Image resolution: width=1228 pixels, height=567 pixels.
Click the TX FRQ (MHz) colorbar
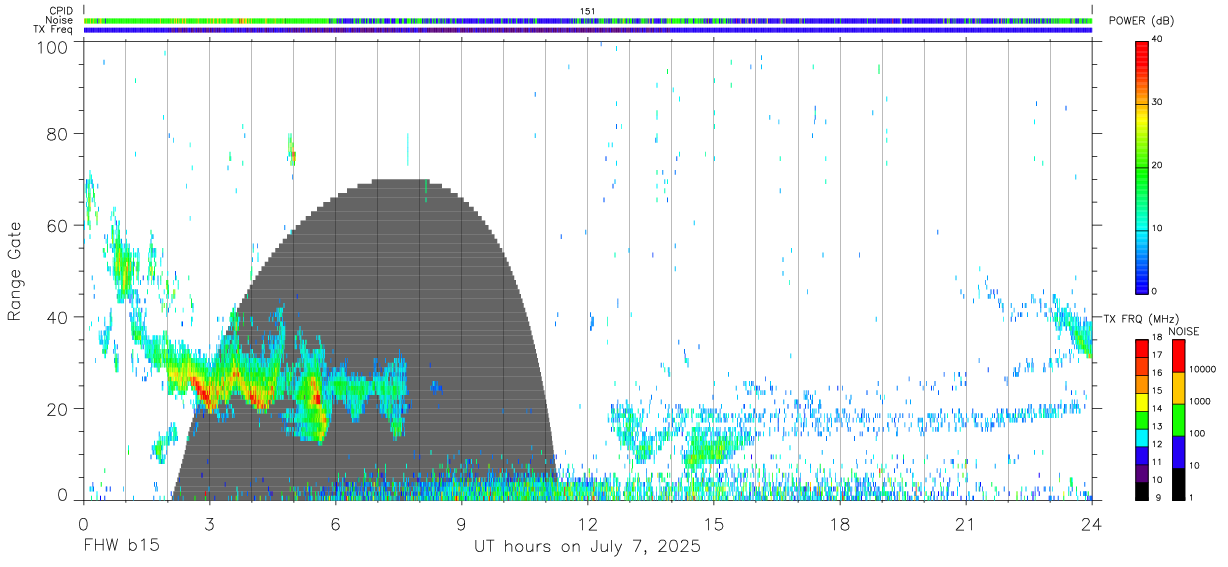click(x=1142, y=420)
